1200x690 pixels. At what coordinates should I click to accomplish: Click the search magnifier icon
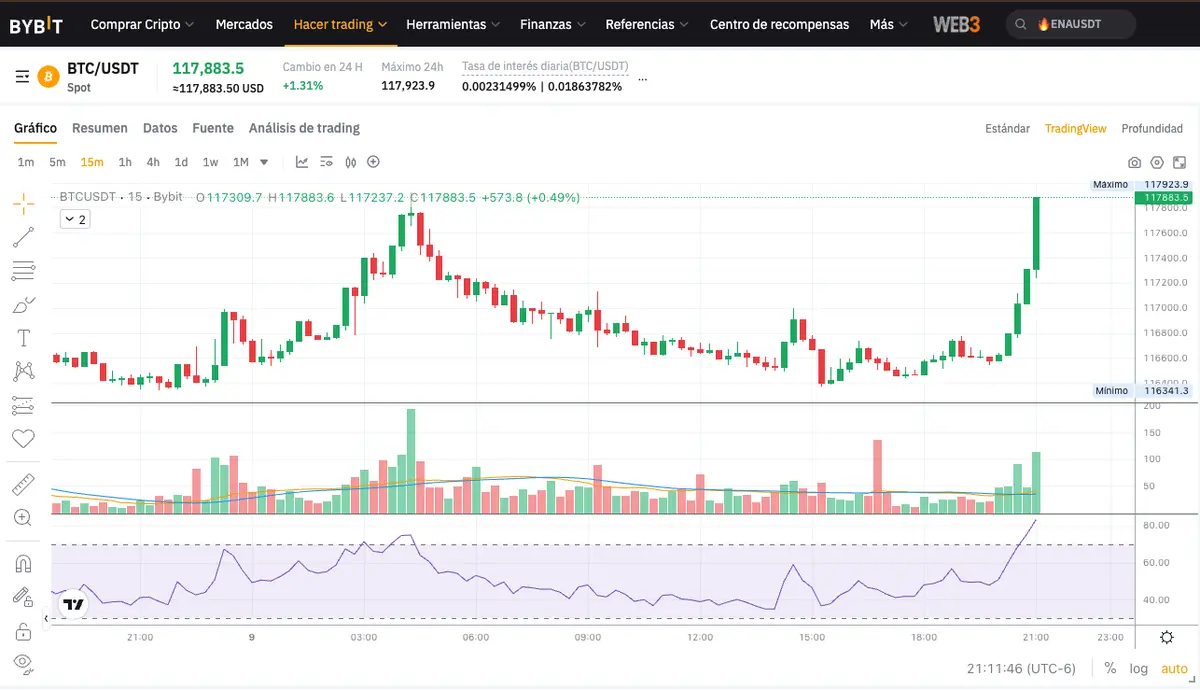(1019, 24)
